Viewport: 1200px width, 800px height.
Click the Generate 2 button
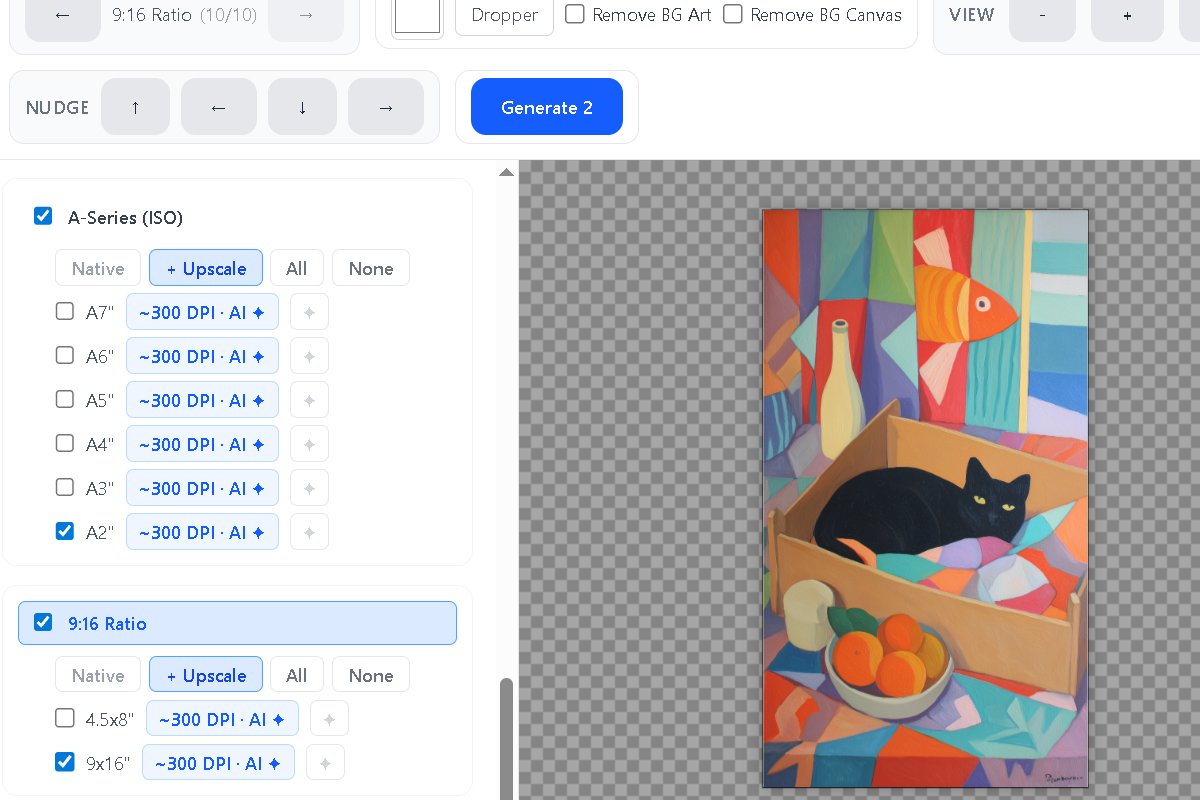[547, 107]
